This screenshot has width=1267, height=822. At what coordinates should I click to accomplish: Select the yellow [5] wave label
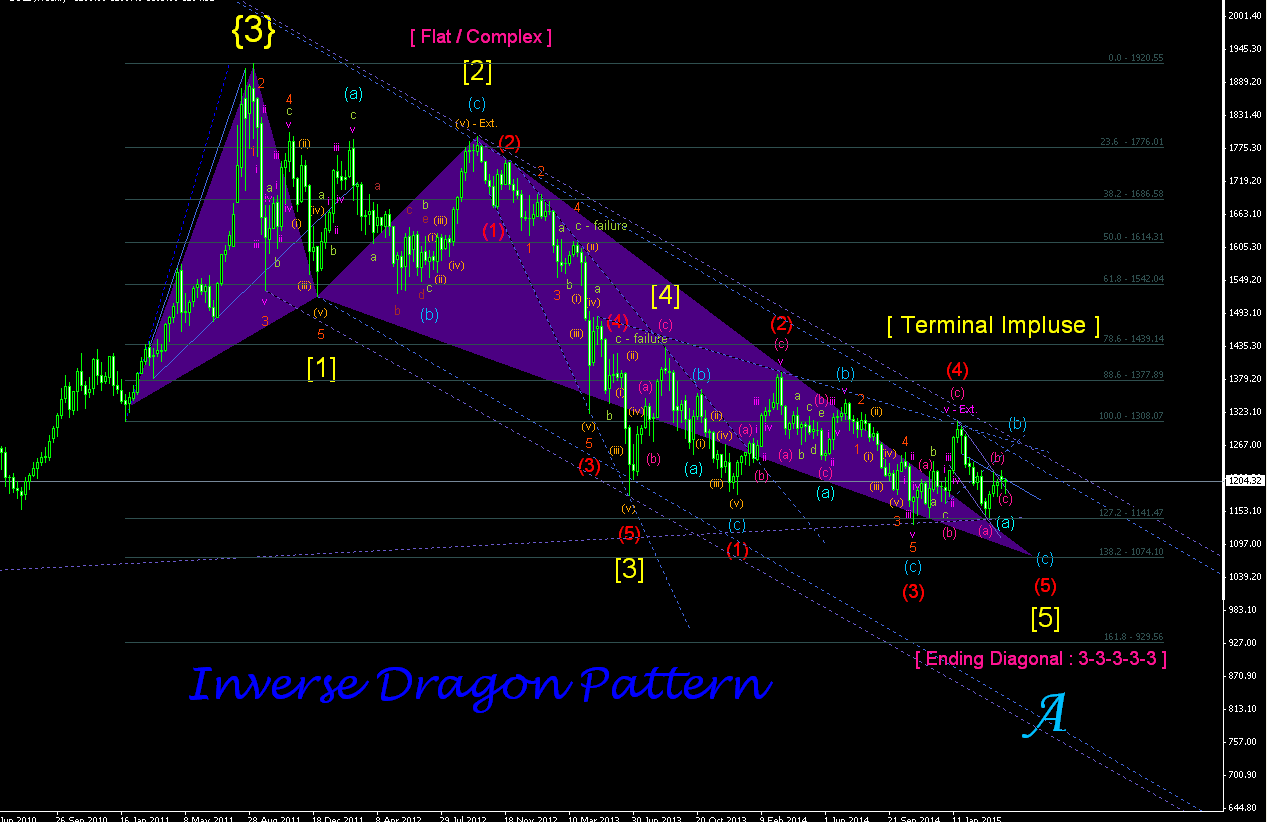(1045, 618)
